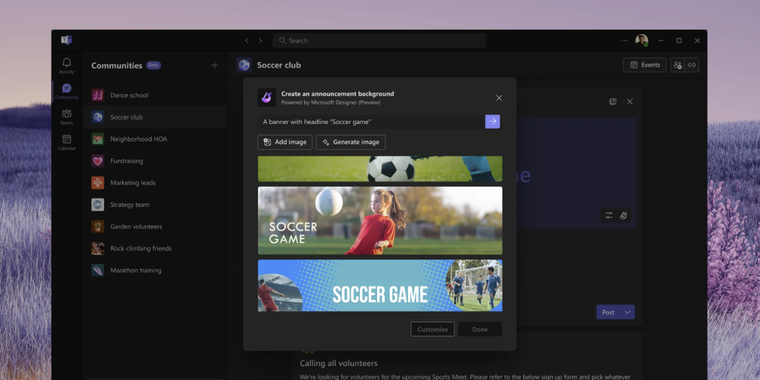This screenshot has height=380, width=760.
Task: Click the Neighborhood HOA community icon
Action: pos(98,139)
